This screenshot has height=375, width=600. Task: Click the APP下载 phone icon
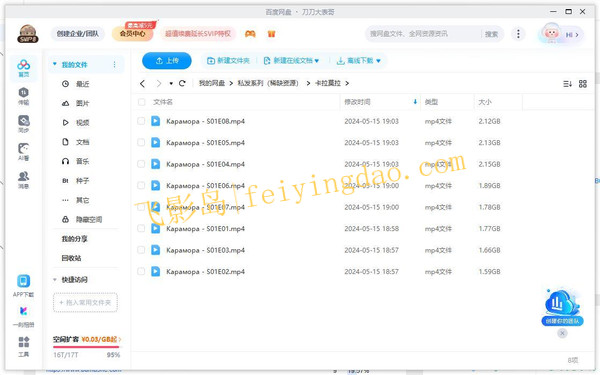pos(24,281)
